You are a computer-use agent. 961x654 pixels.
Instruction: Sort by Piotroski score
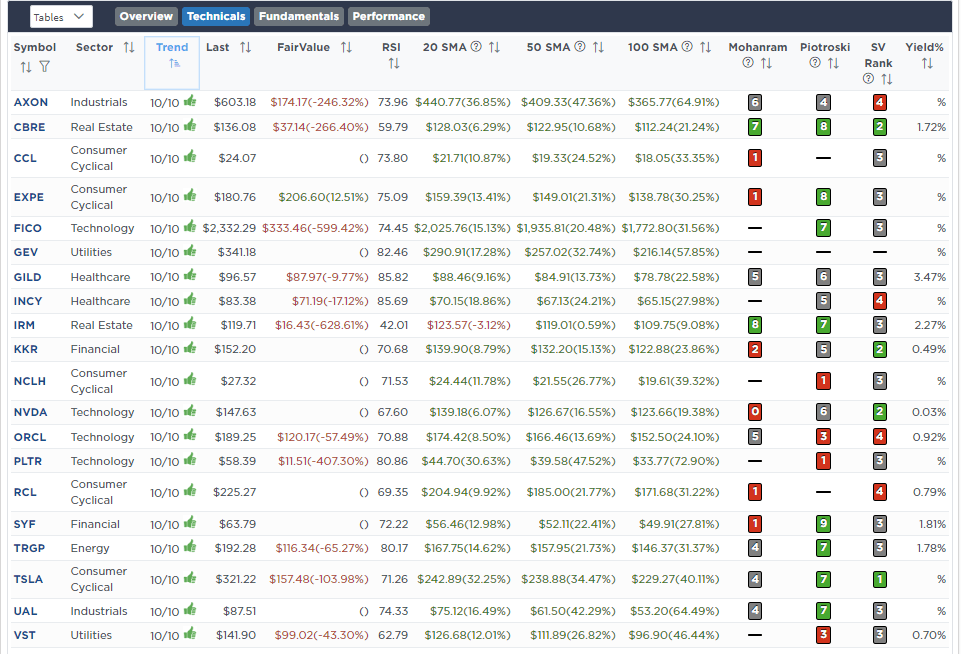833,63
